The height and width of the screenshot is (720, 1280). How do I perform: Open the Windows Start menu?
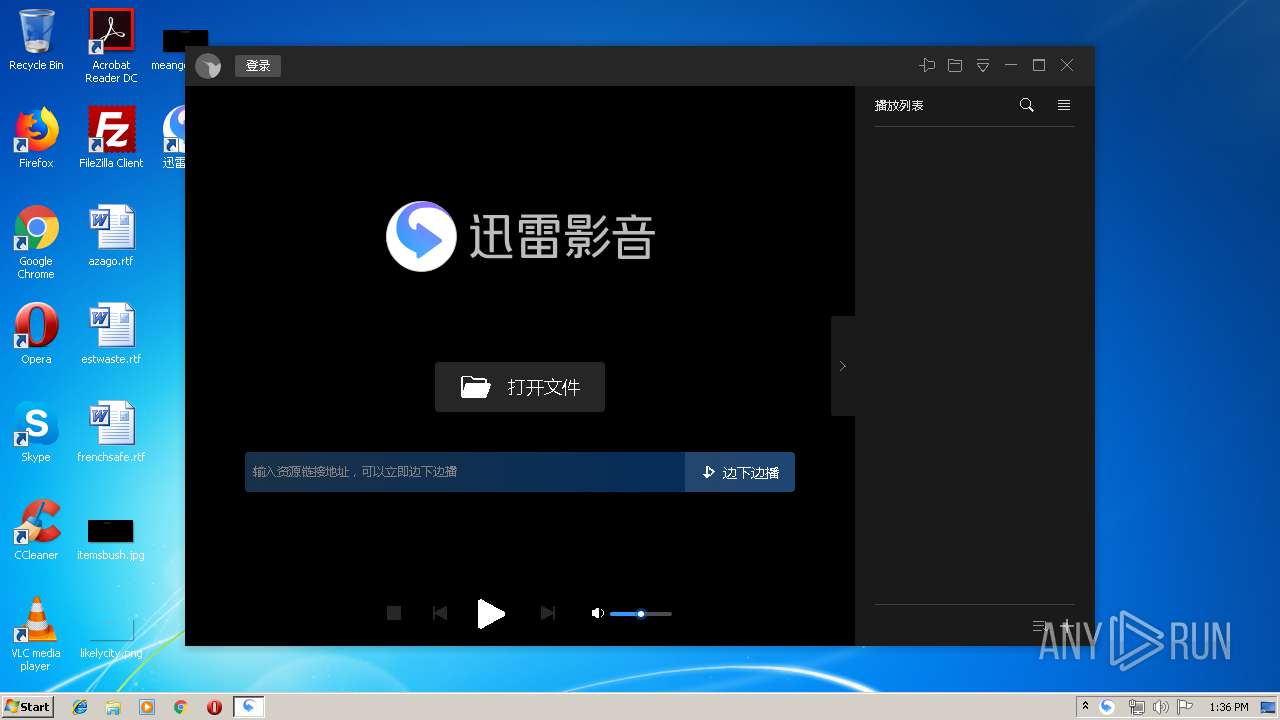click(27, 706)
